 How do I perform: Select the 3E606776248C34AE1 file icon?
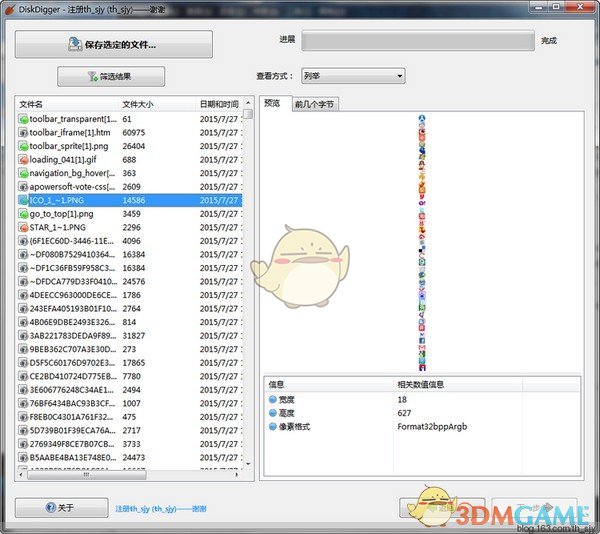point(23,390)
